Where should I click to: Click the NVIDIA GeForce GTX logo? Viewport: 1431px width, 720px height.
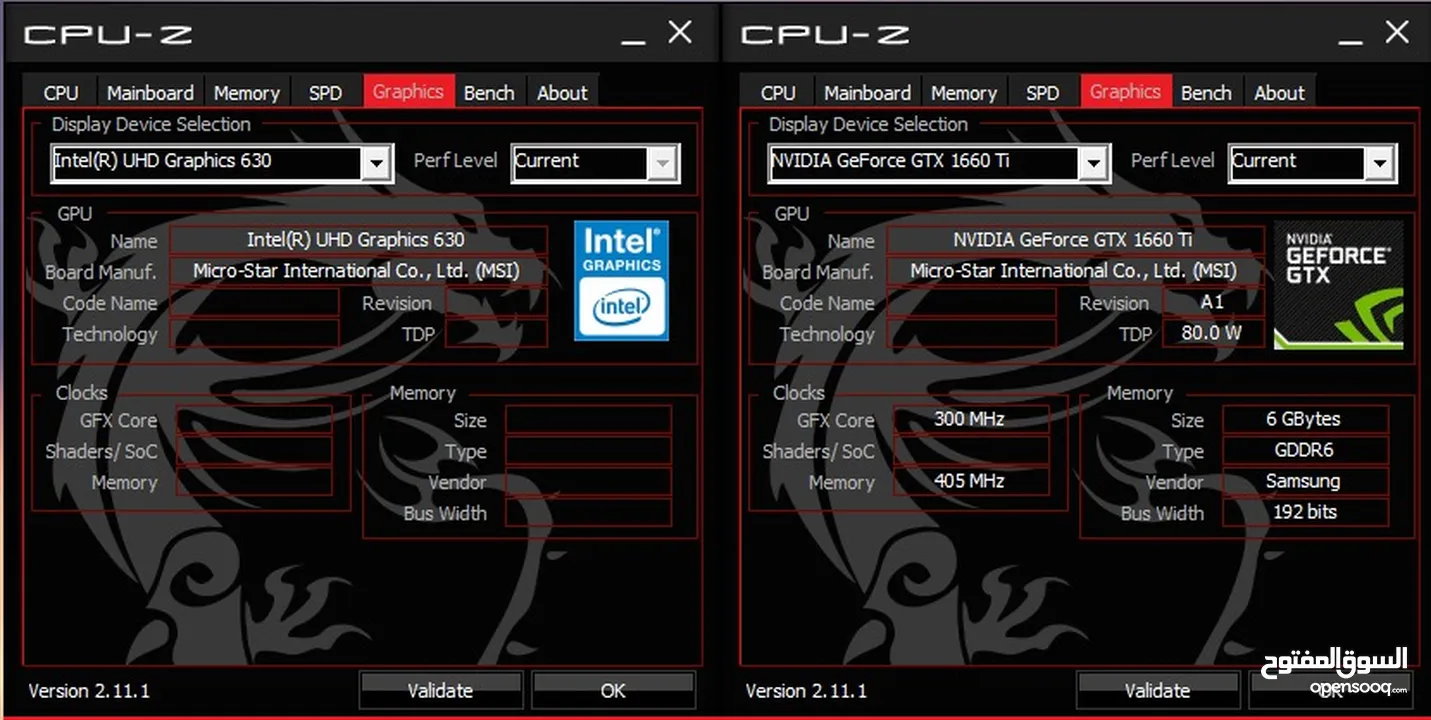pyautogui.click(x=1338, y=285)
